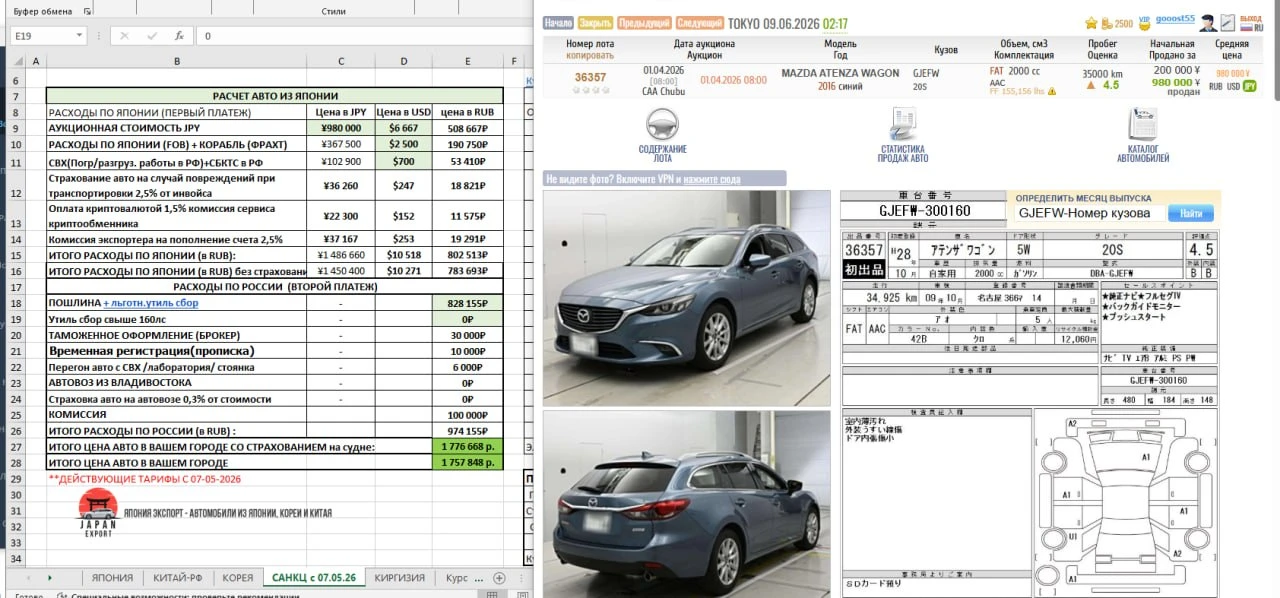Click the blue Найти button
The image size is (1280, 598).
pos(1190,213)
